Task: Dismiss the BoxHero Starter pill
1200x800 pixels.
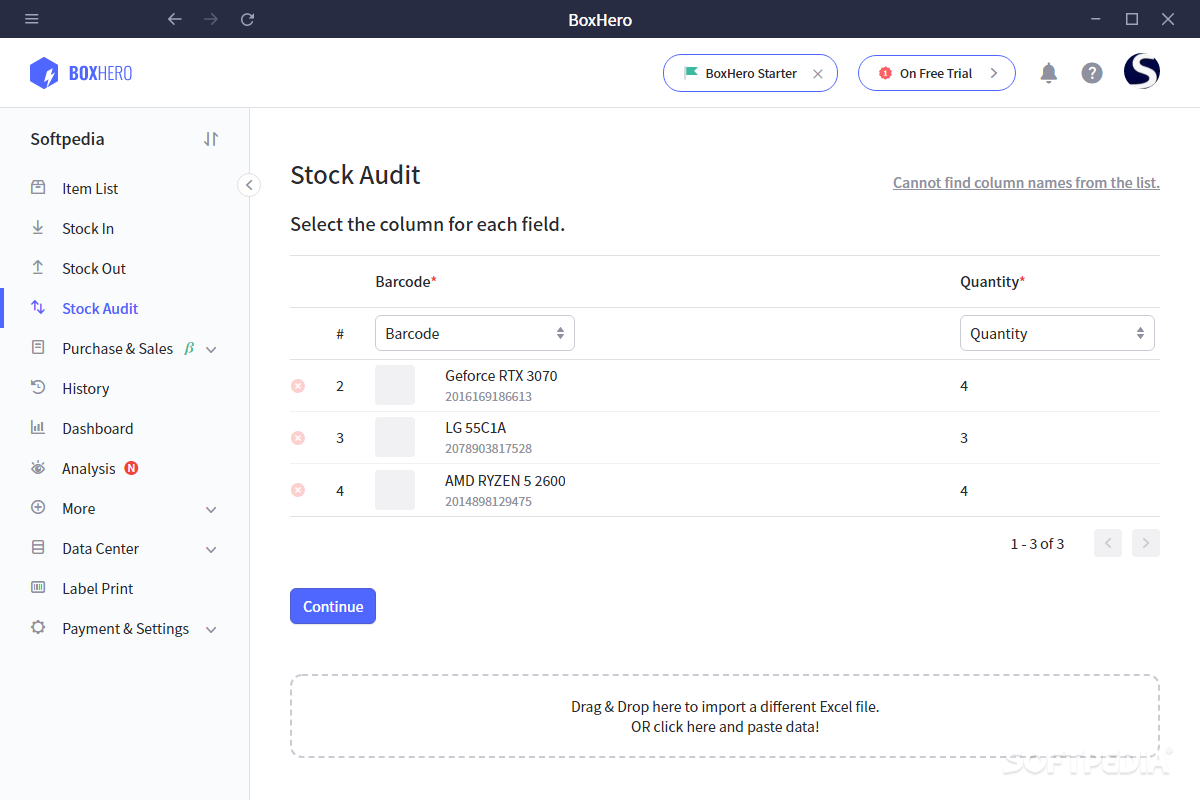Action: point(818,73)
